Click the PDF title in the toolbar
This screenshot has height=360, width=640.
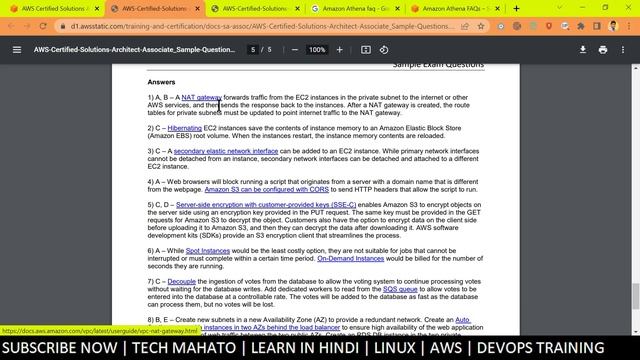point(134,50)
